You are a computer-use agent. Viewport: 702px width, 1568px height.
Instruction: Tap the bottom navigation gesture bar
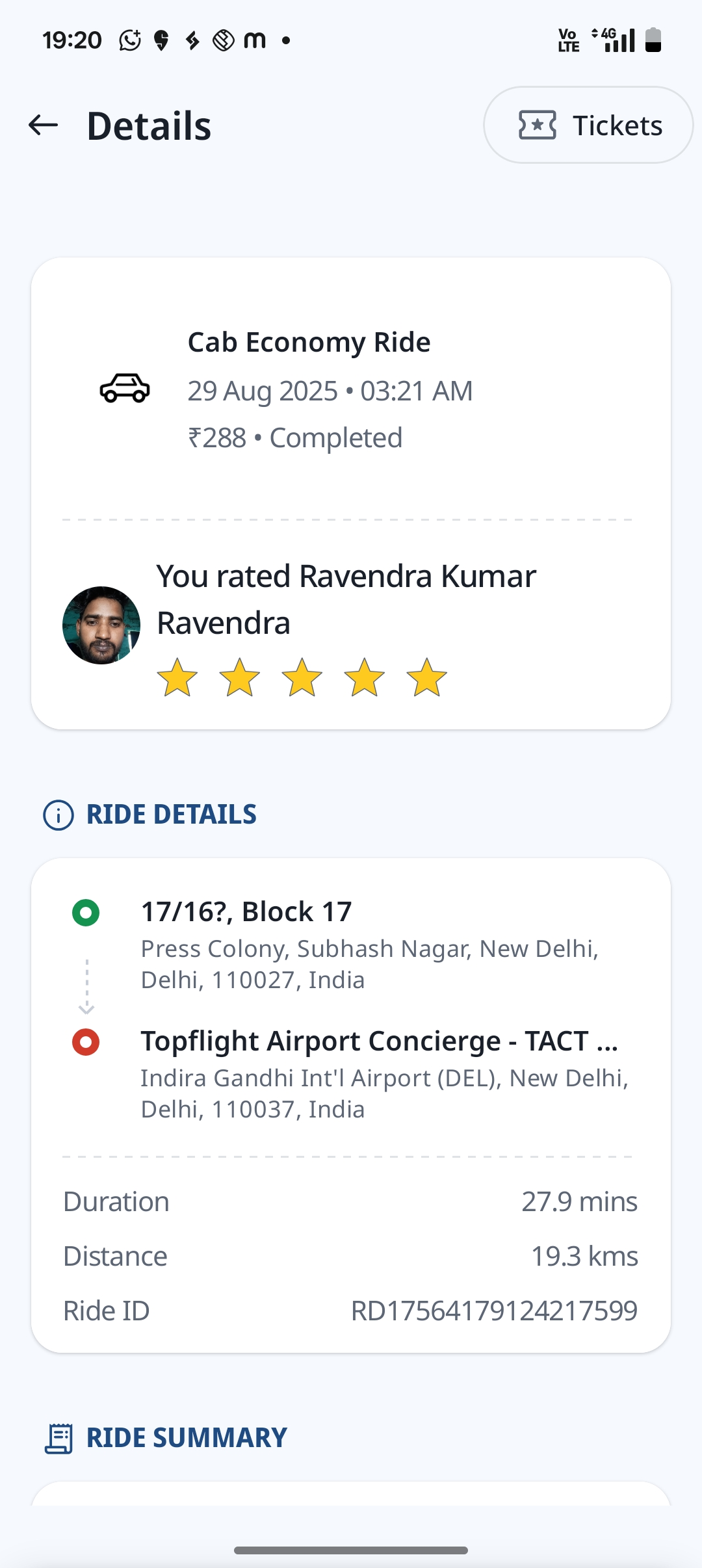351,1550
